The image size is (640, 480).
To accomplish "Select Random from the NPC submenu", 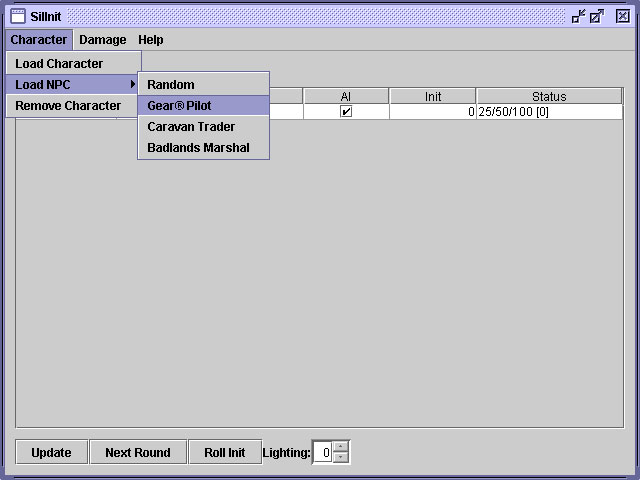I will pos(171,85).
